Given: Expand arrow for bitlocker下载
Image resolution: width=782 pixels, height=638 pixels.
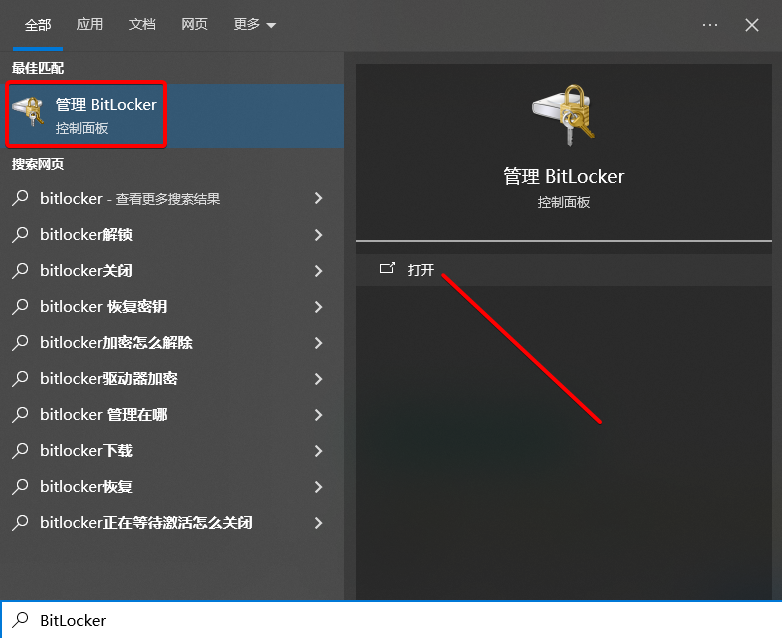Looking at the screenshot, I should 319,451.
